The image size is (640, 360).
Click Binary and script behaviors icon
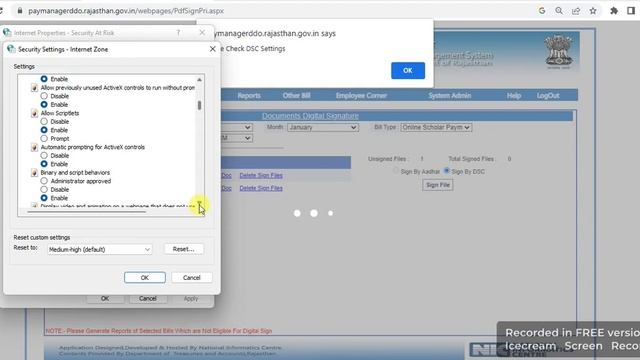34,173
